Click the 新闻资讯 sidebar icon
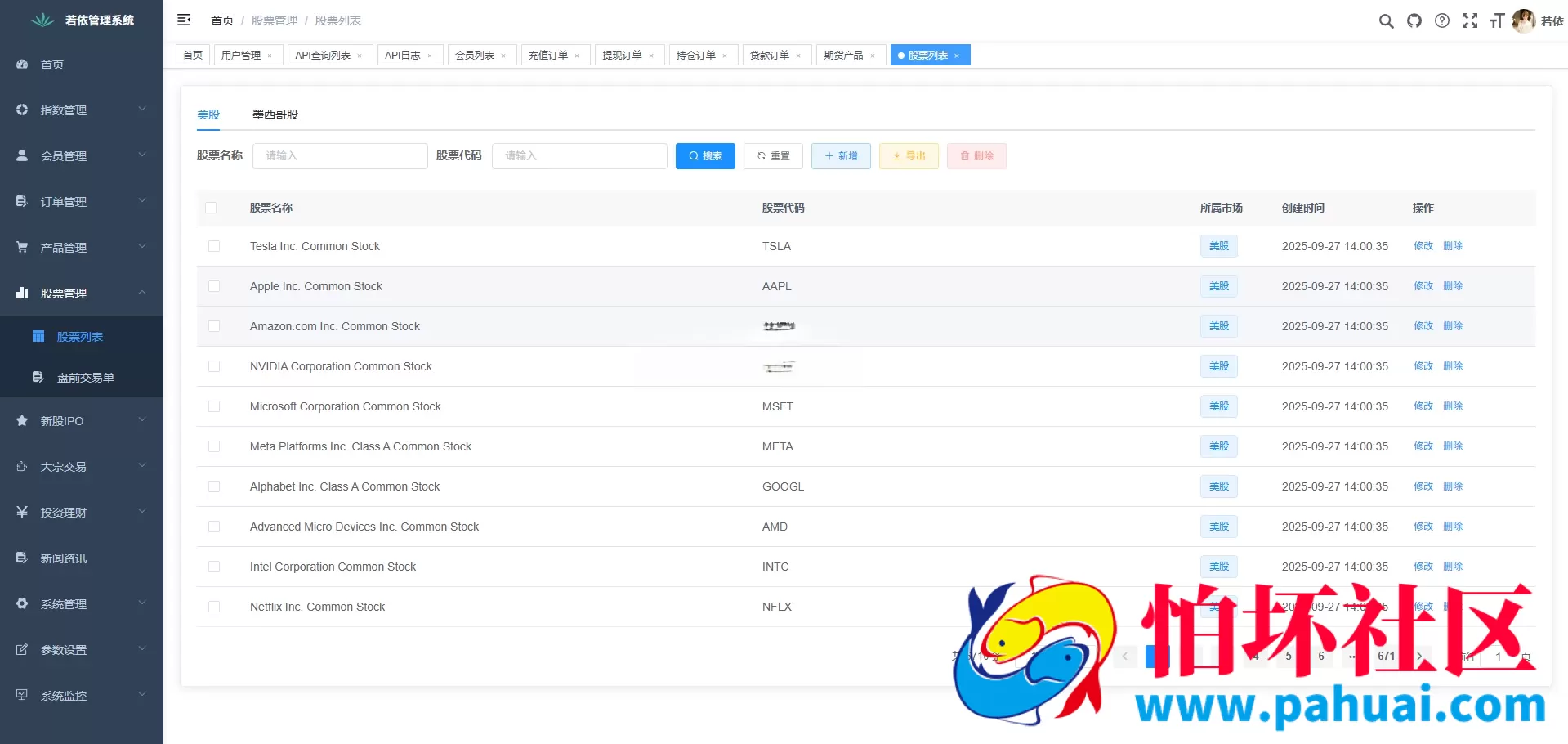The width and height of the screenshot is (1568, 744). 22,558
